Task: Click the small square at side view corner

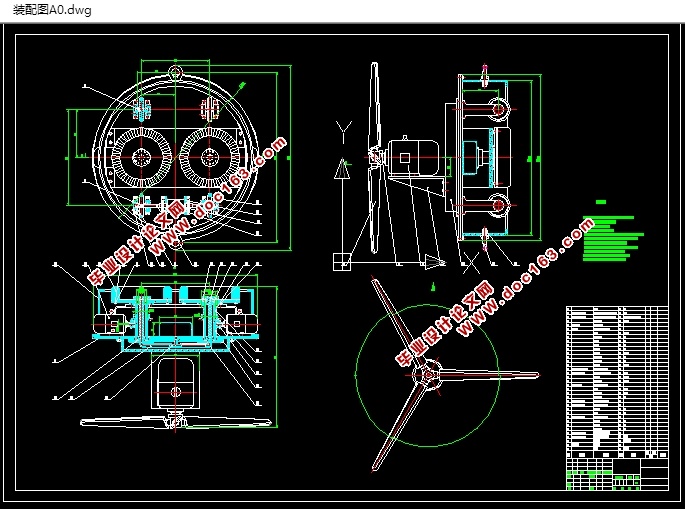Action: point(342,261)
